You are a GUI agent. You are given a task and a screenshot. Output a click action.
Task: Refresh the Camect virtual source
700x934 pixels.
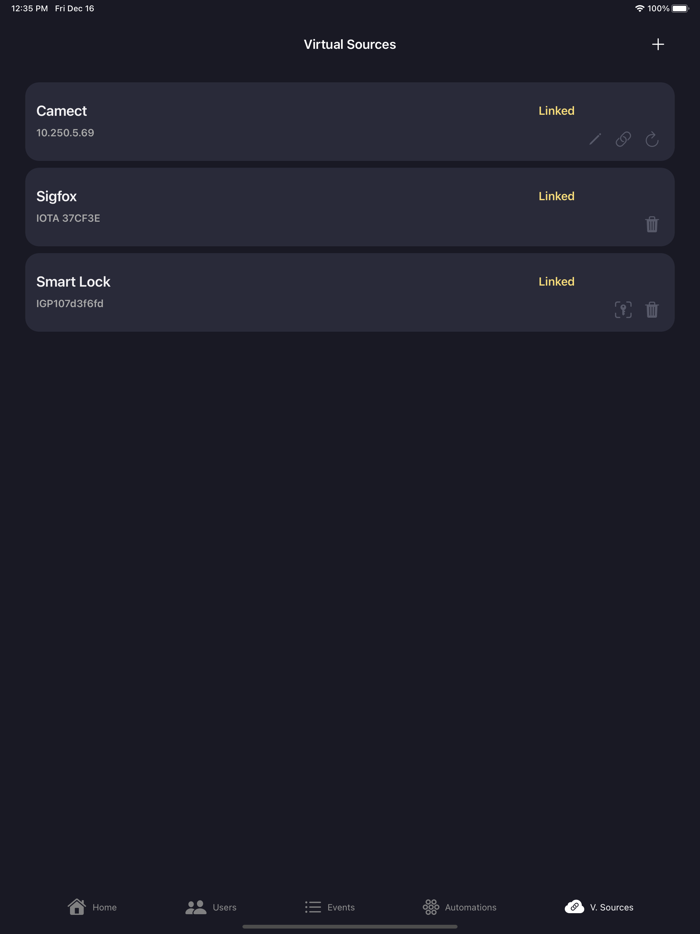652,140
